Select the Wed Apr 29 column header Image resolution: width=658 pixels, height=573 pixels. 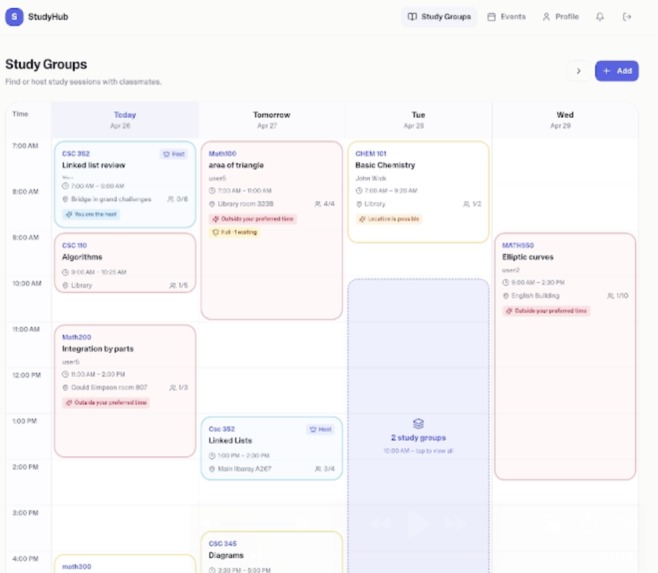click(x=565, y=120)
